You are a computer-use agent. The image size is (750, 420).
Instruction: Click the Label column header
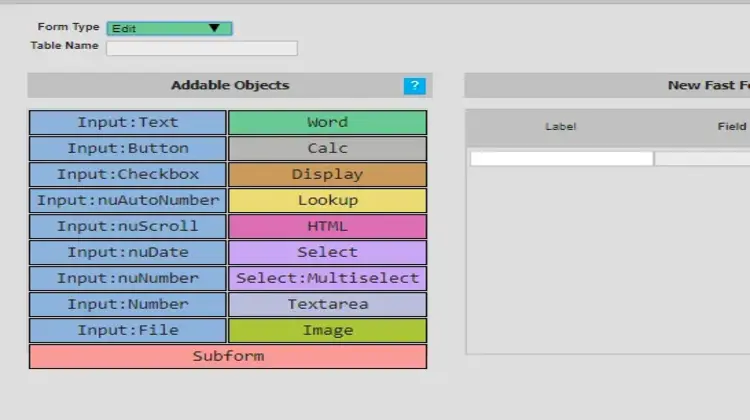click(x=561, y=127)
